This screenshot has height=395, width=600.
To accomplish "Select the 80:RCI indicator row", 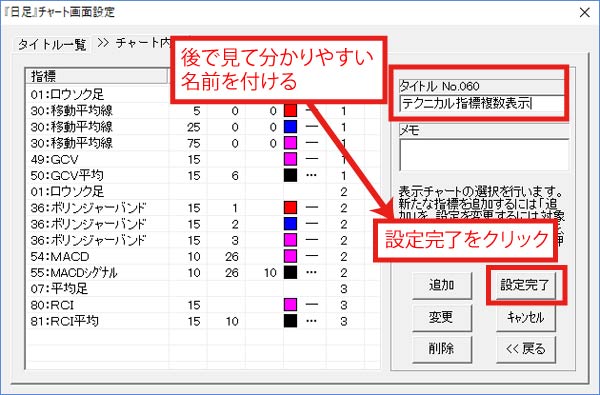I will pyautogui.click(x=203, y=305).
